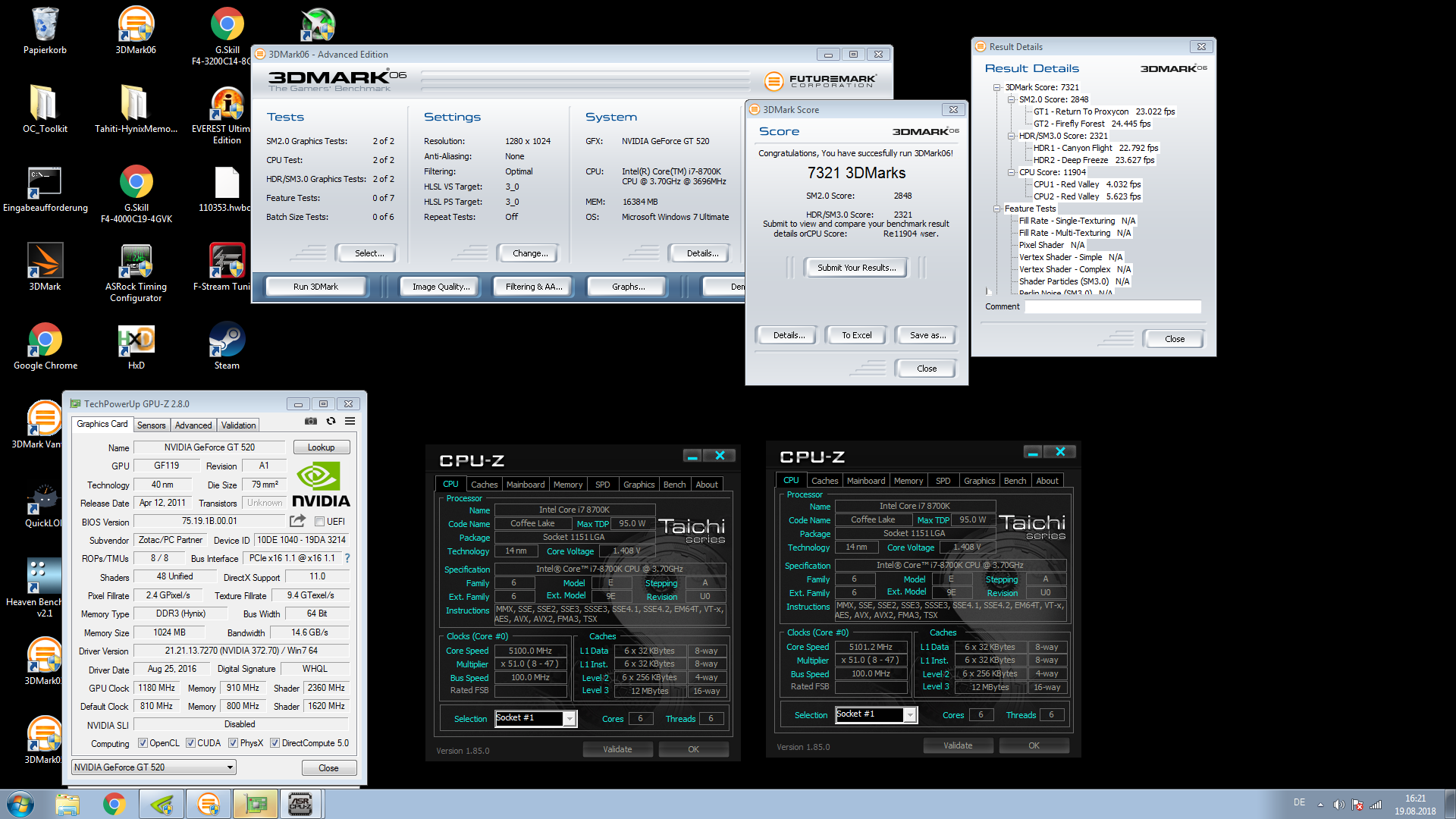This screenshot has height=819, width=1456.
Task: Toggle the DirectCompute 5.0 checkbox
Action: click(x=275, y=743)
